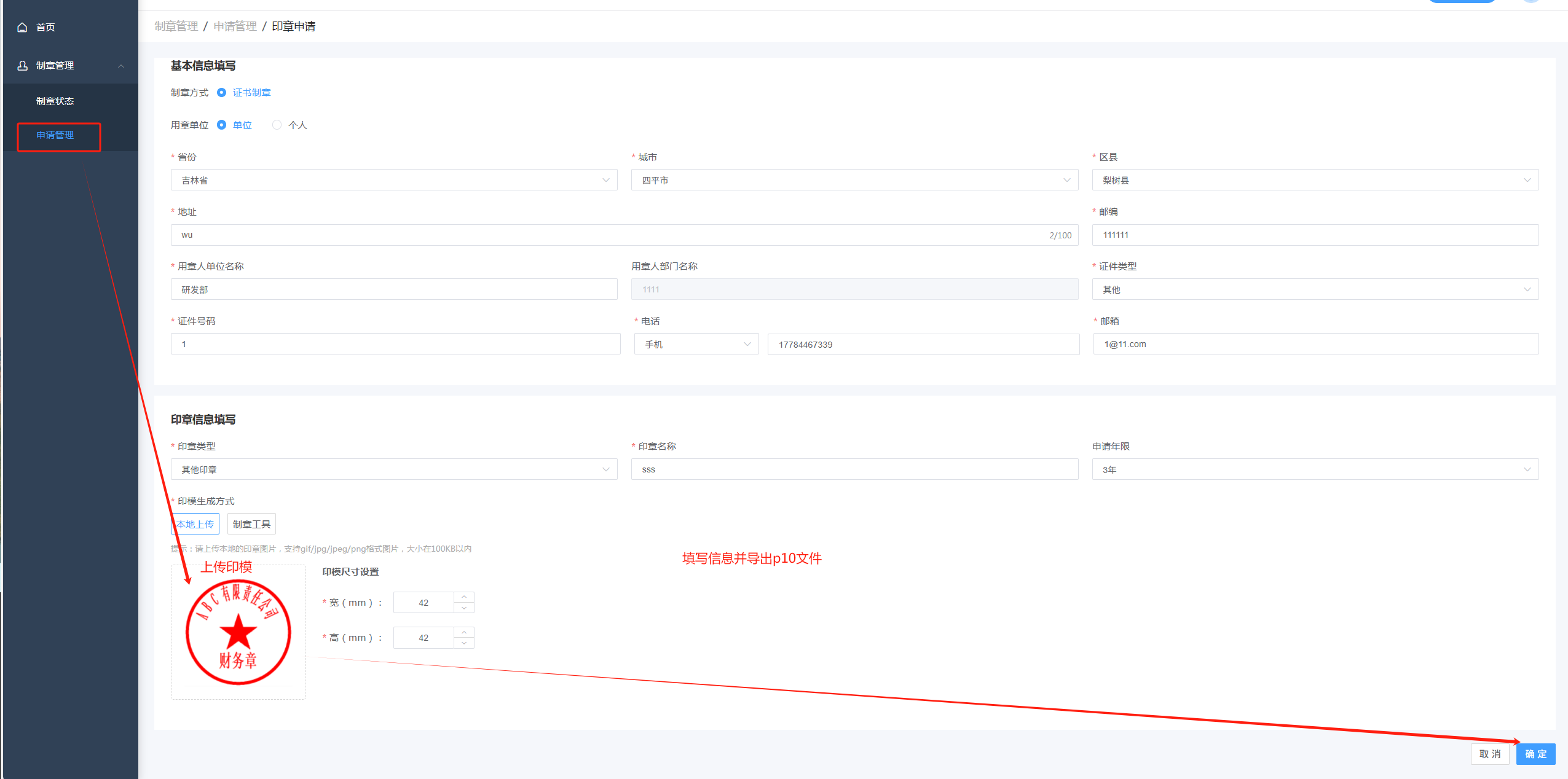
Task: Click the 邮箱 email input field
Action: click(1315, 344)
